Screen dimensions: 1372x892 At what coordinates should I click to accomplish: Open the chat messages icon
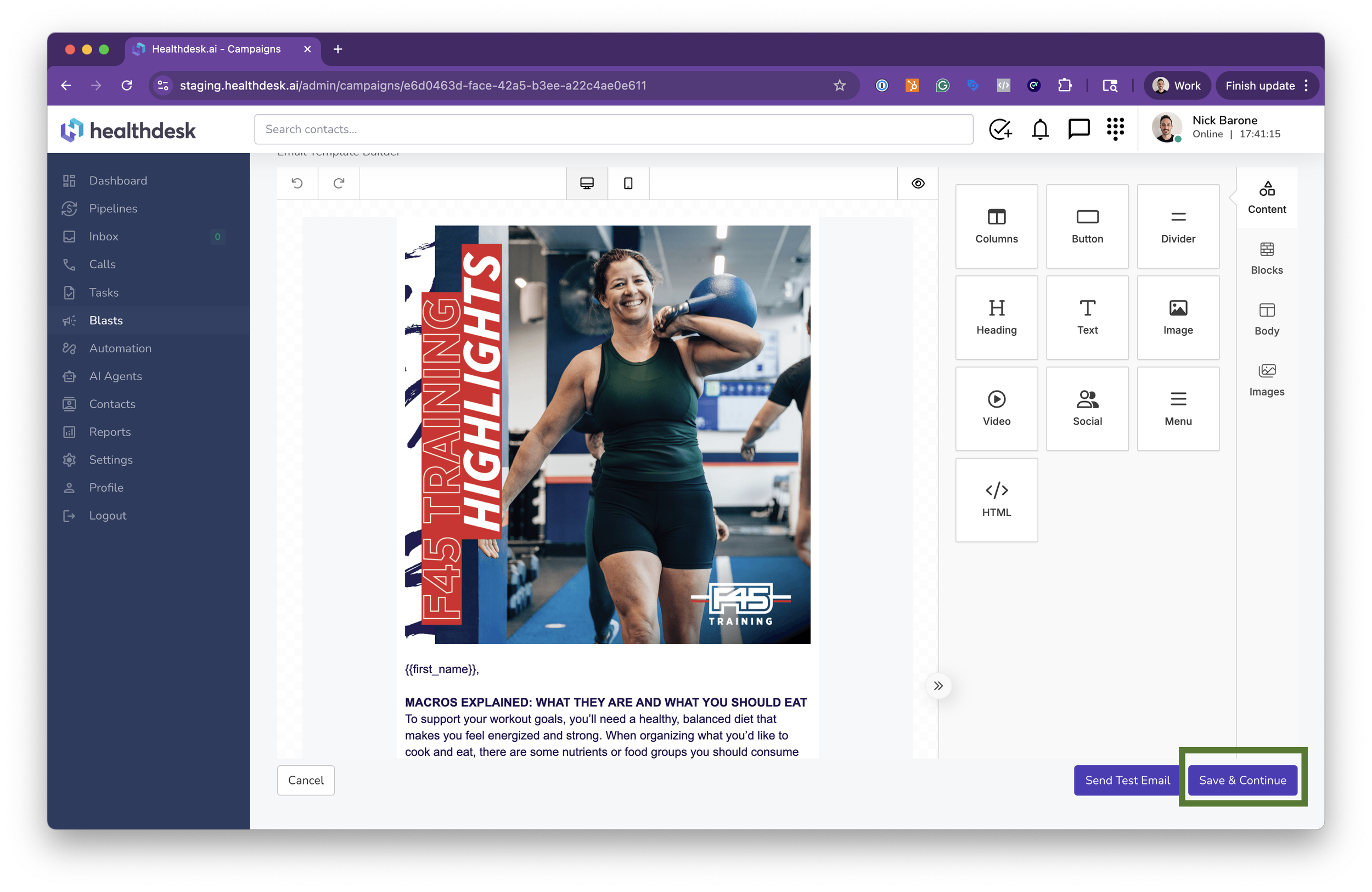[1078, 129]
